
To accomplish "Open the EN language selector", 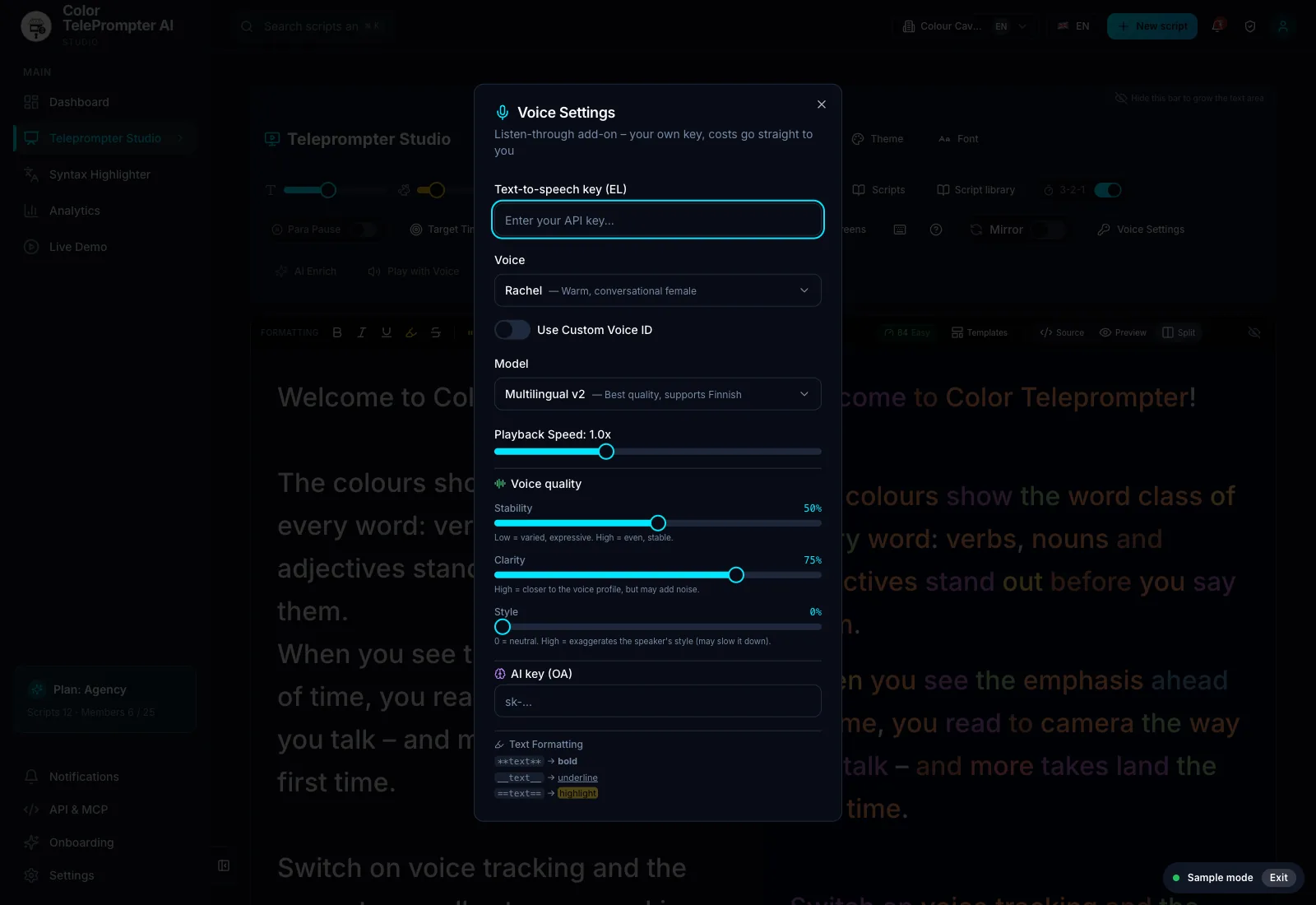I will (1073, 26).
